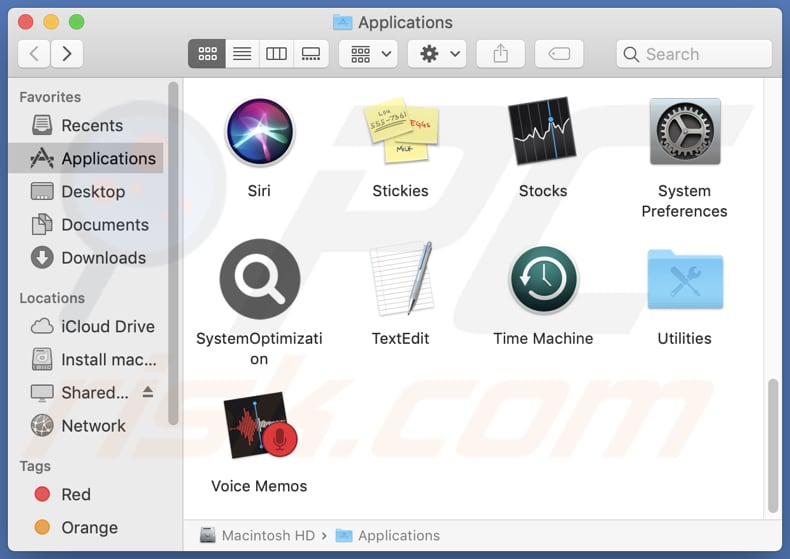Image resolution: width=790 pixels, height=559 pixels.
Task: Click into the Search field
Action: [694, 54]
